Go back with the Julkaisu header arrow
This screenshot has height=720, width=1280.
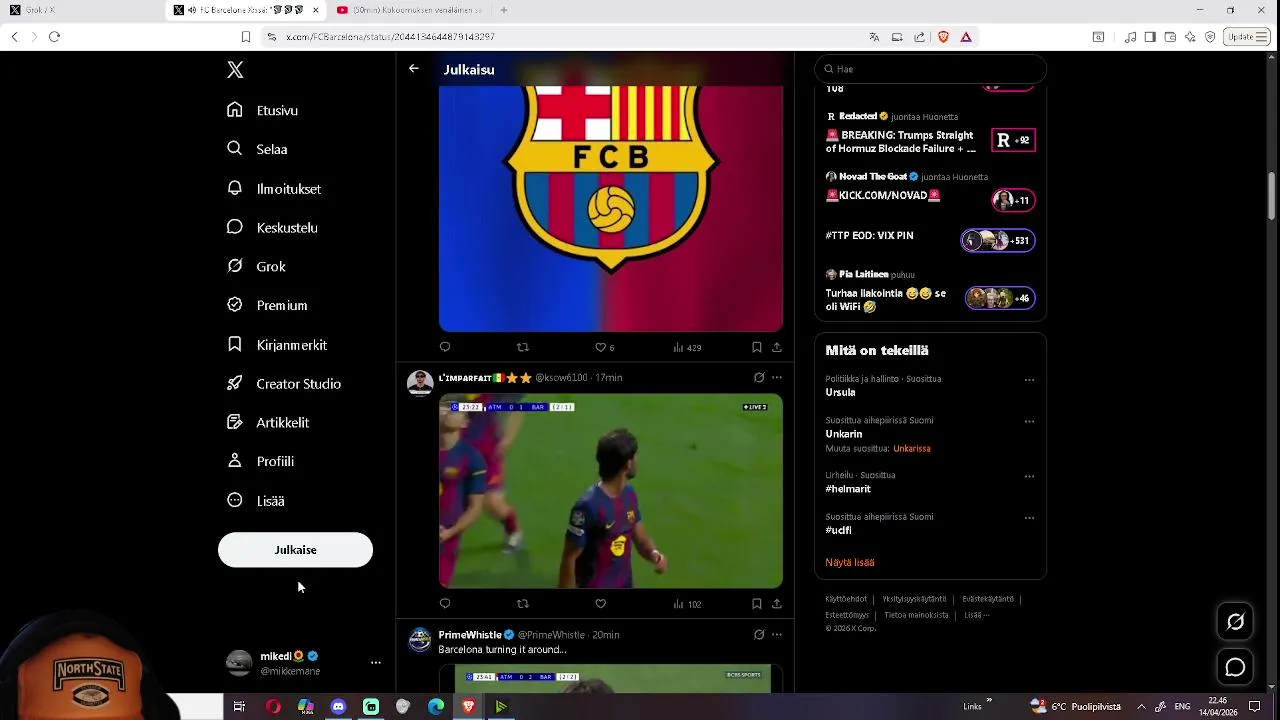414,69
